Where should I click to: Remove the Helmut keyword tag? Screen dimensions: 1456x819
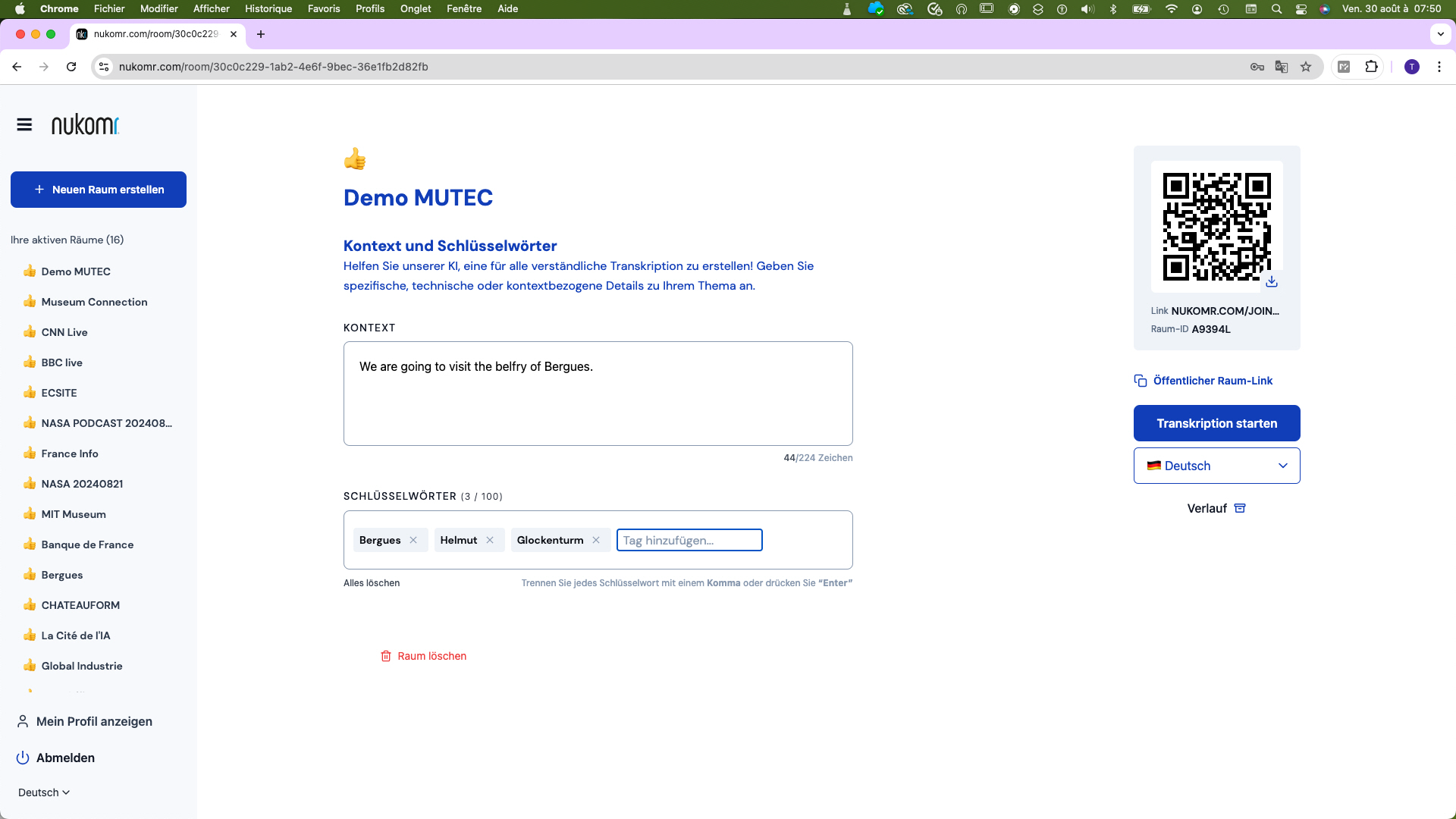[490, 540]
